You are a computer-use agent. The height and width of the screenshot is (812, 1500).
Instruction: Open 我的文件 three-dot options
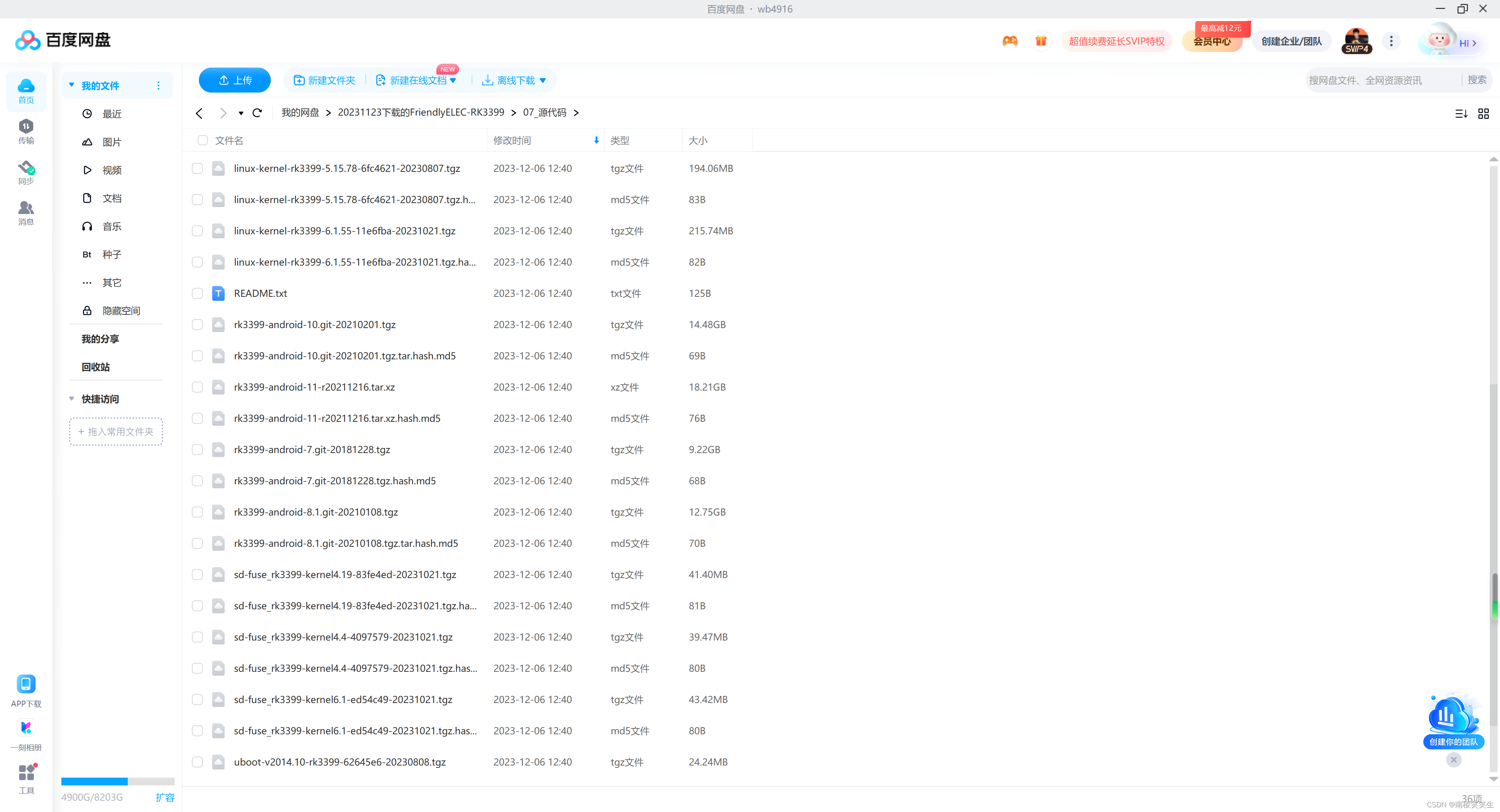point(158,86)
